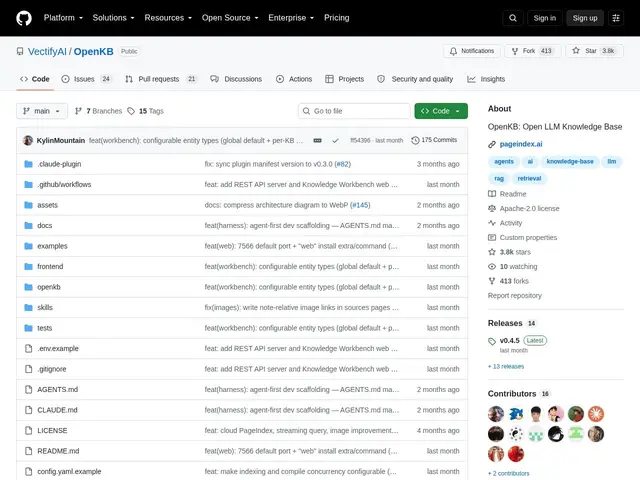The height and width of the screenshot is (480, 640).
Task: Click the repository icon beside VectifyAI
Action: pos(20,51)
